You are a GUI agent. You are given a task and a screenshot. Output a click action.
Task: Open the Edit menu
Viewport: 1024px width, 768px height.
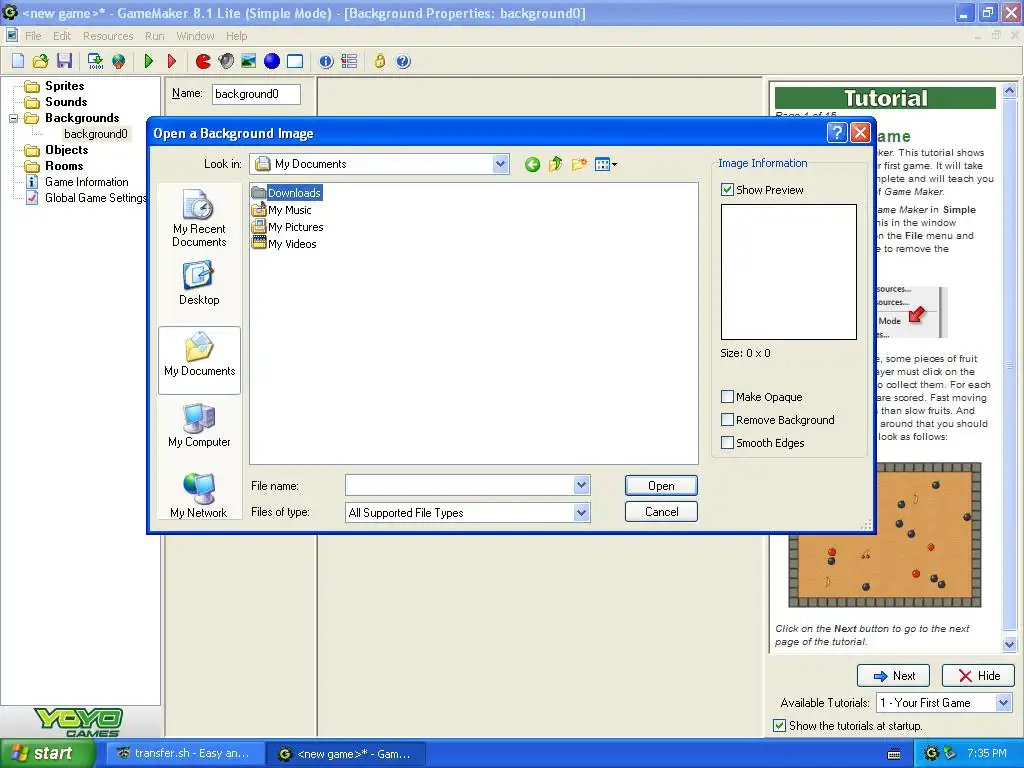point(62,36)
